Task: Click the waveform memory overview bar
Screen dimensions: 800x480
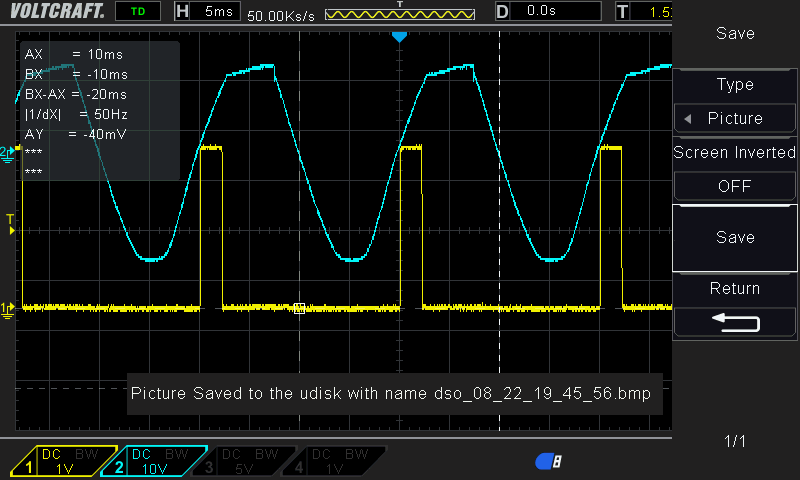Action: click(x=399, y=15)
